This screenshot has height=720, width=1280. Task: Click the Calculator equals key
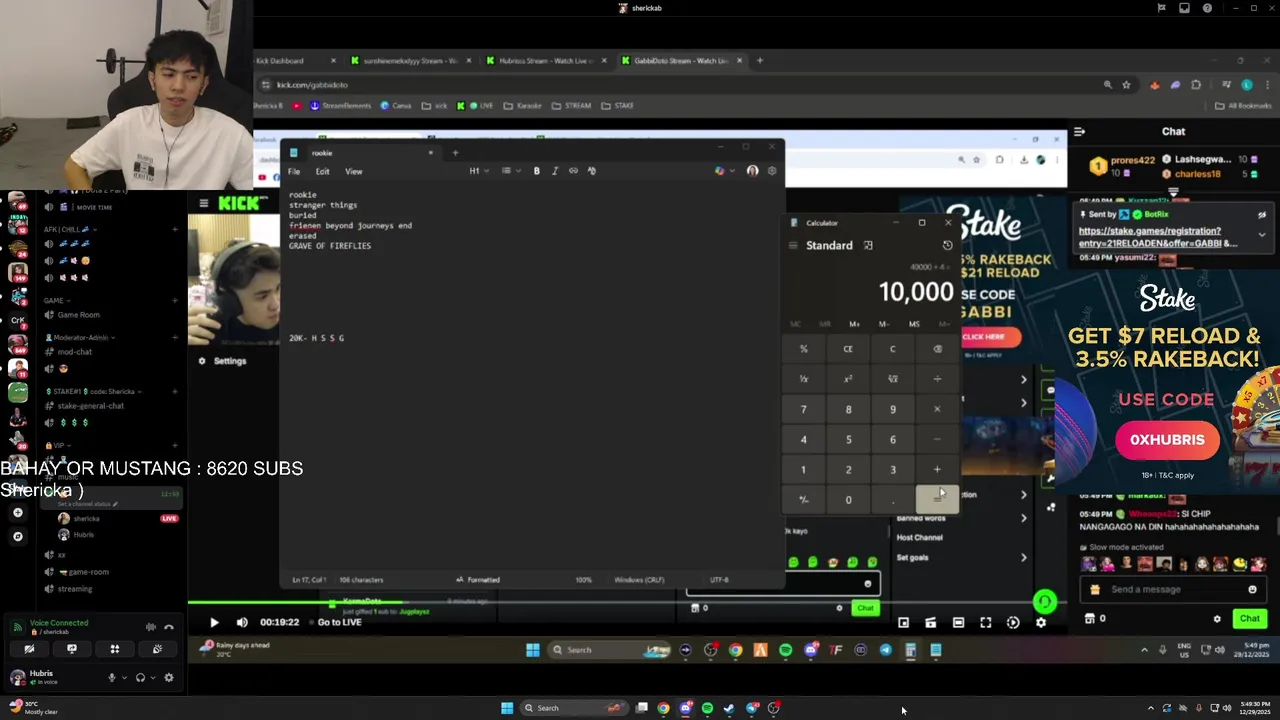click(937, 499)
